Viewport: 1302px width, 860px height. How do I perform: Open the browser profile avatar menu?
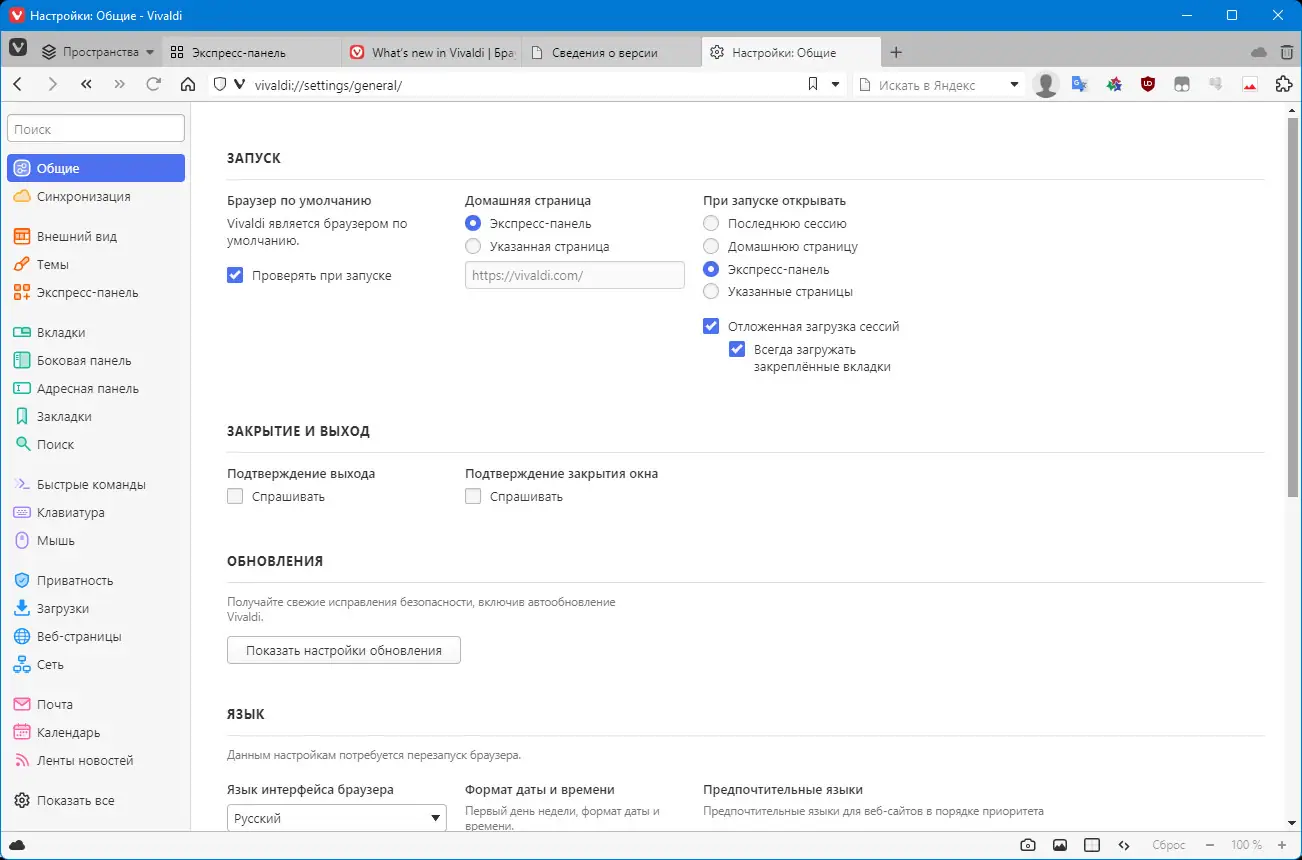pos(1045,84)
